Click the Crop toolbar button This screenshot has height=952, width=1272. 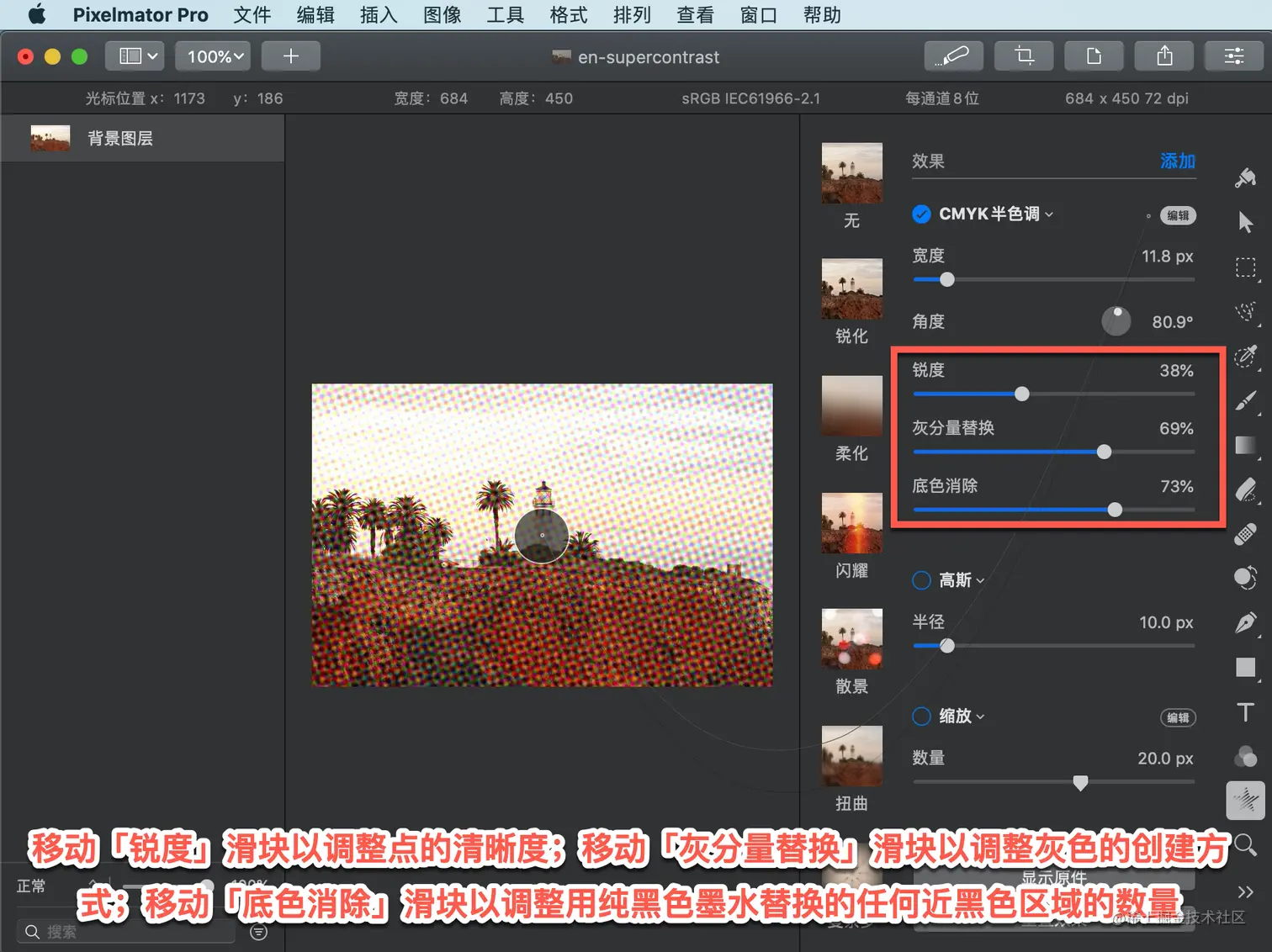click(x=1025, y=56)
